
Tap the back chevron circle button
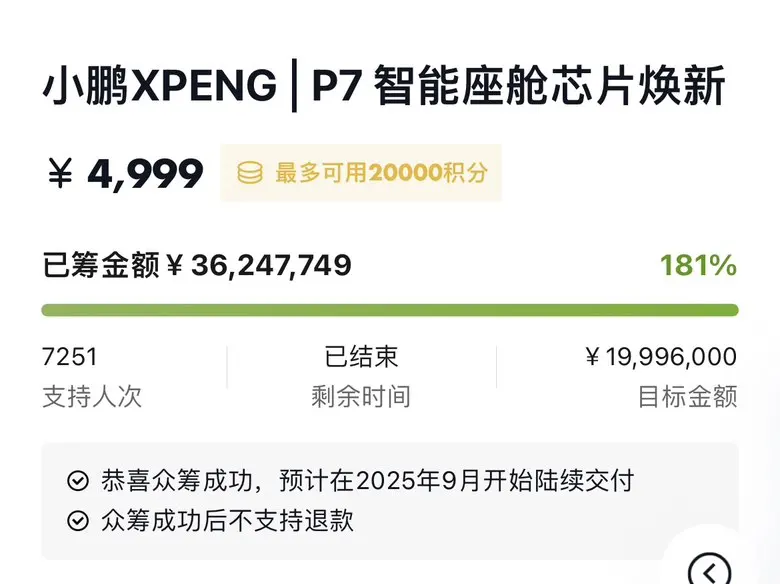point(710,569)
